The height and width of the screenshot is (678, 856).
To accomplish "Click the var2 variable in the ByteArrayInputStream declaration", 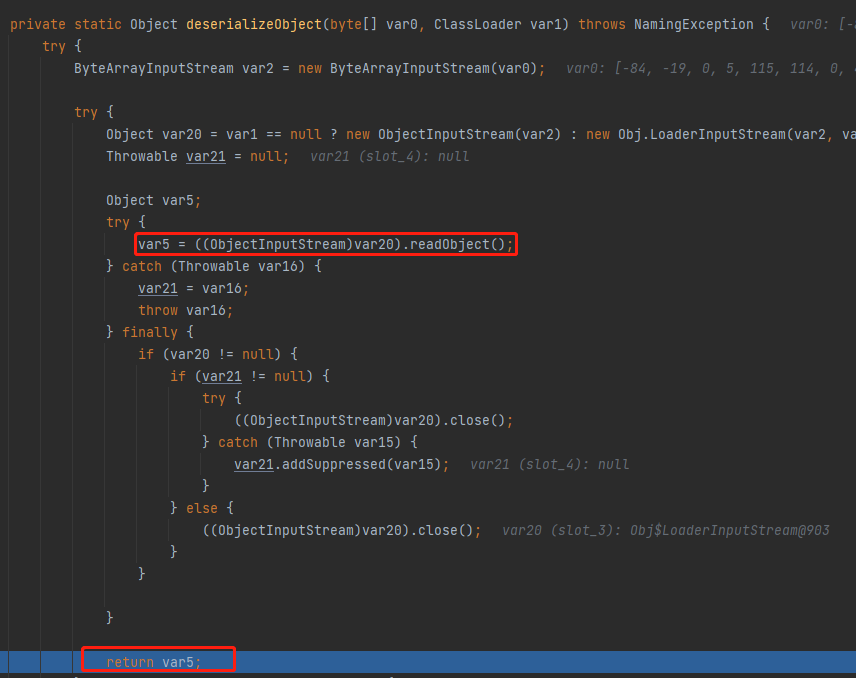I will pyautogui.click(x=258, y=69).
